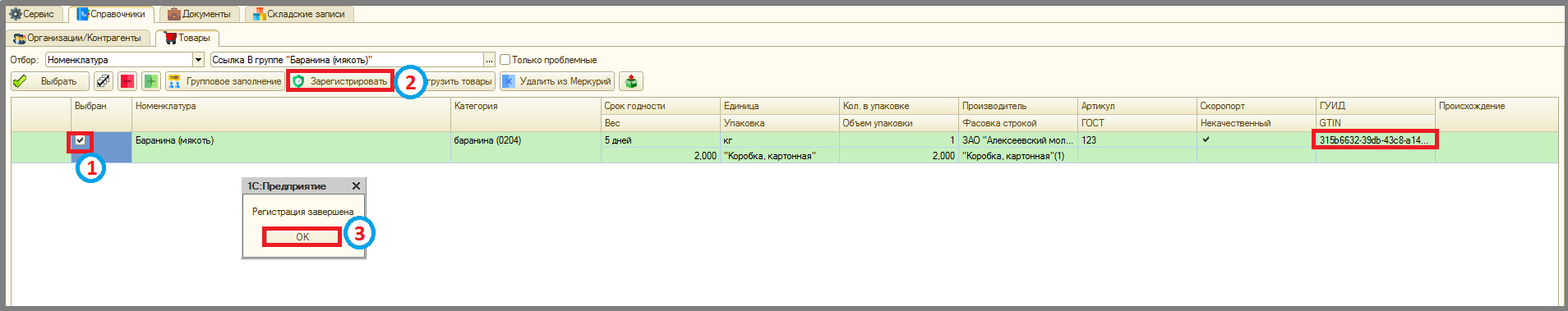Click the green plus select-all icon
This screenshot has width=1568, height=311.
pos(151,81)
